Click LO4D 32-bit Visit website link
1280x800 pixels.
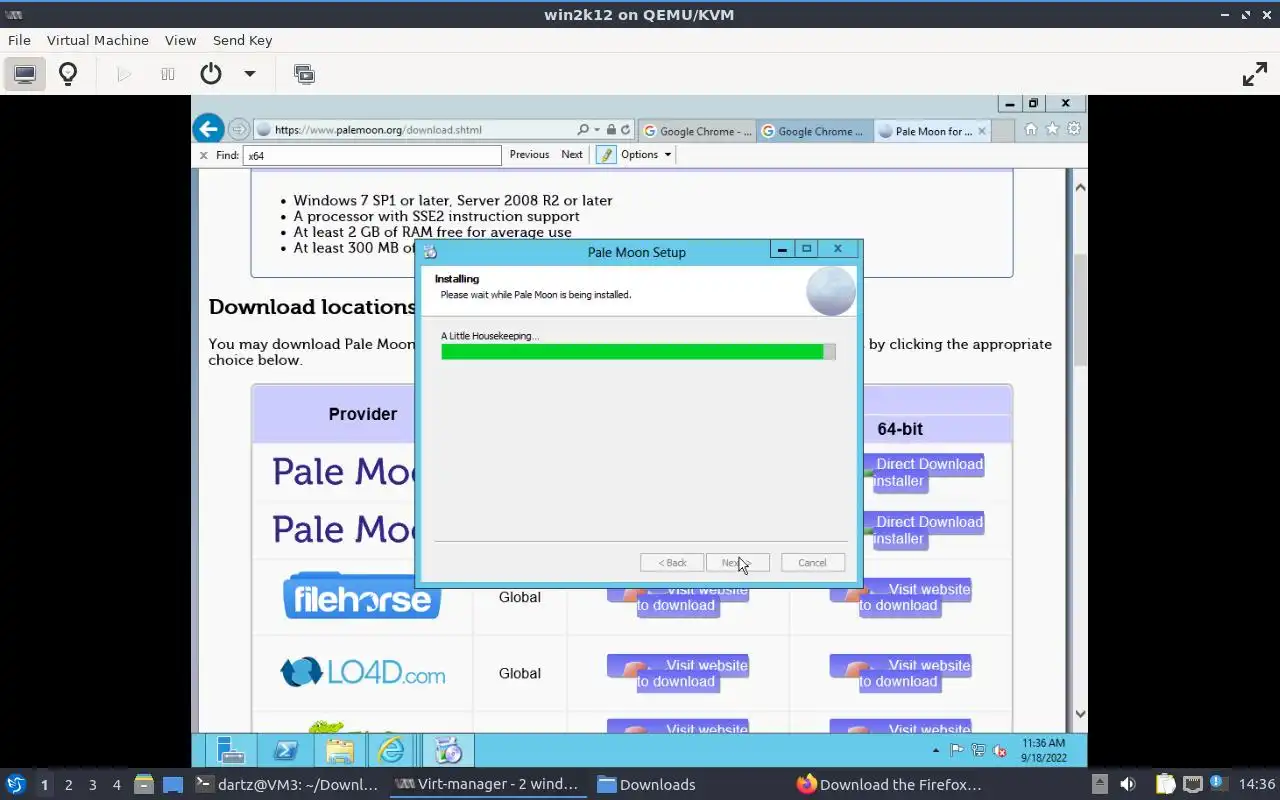678,673
